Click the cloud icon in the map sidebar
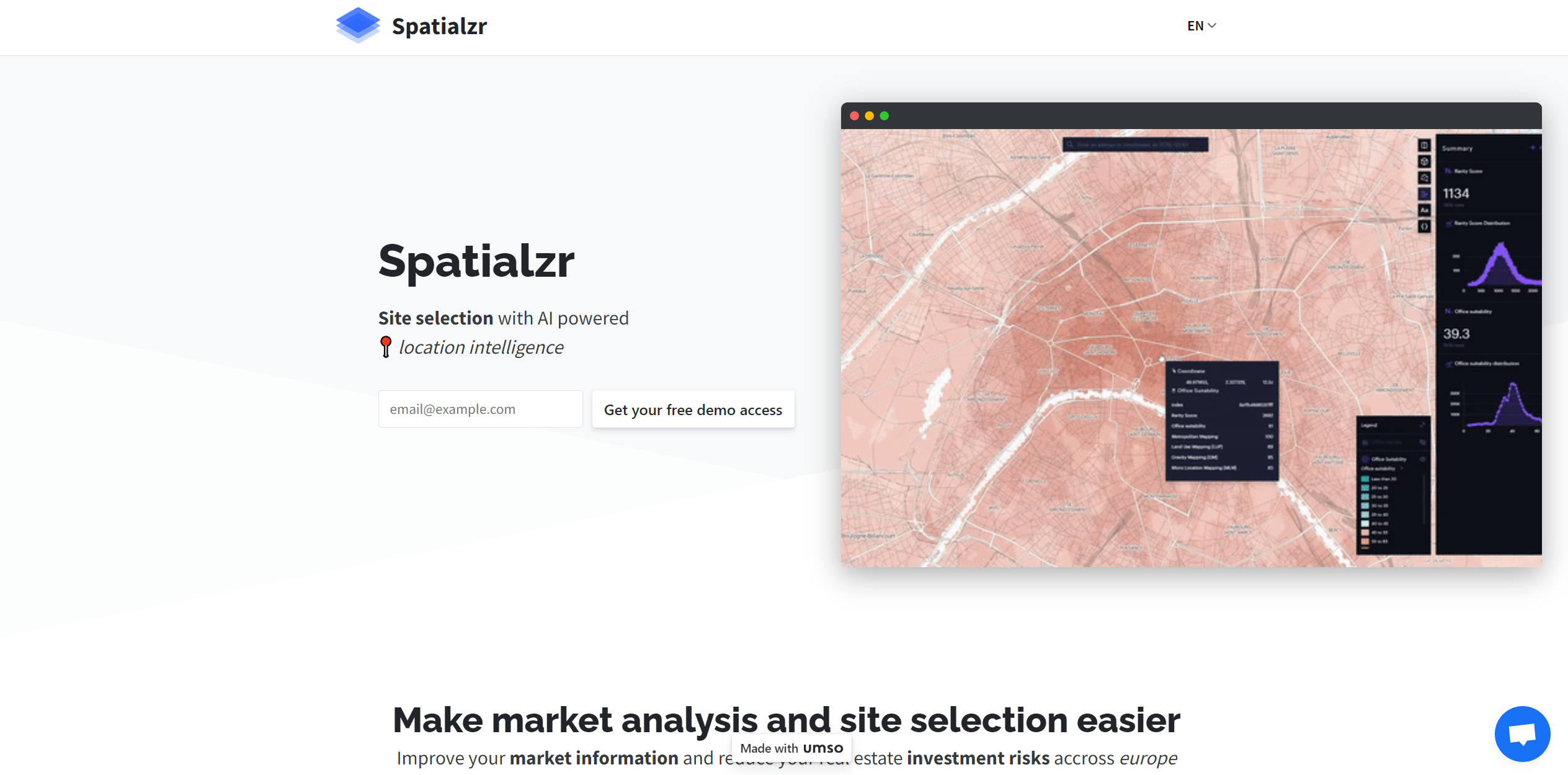Viewport: 1568px width, 775px height. [1423, 177]
